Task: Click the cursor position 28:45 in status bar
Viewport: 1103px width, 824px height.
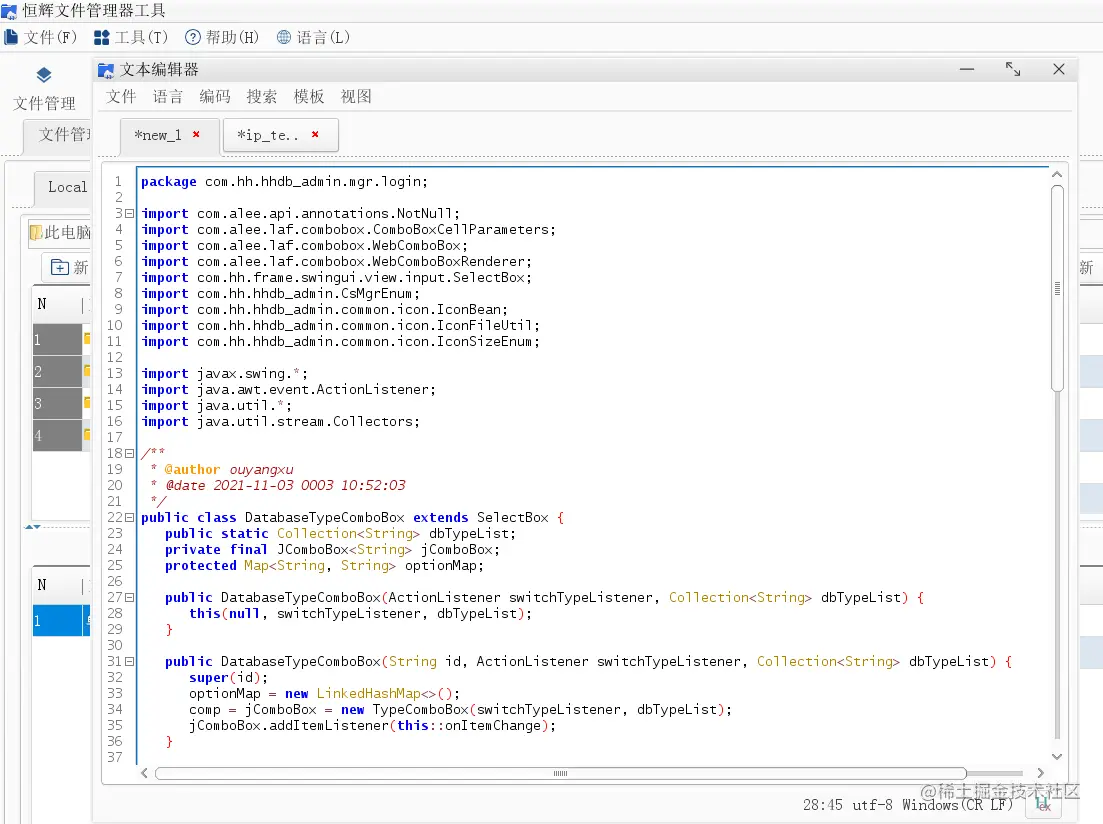Action: 822,805
